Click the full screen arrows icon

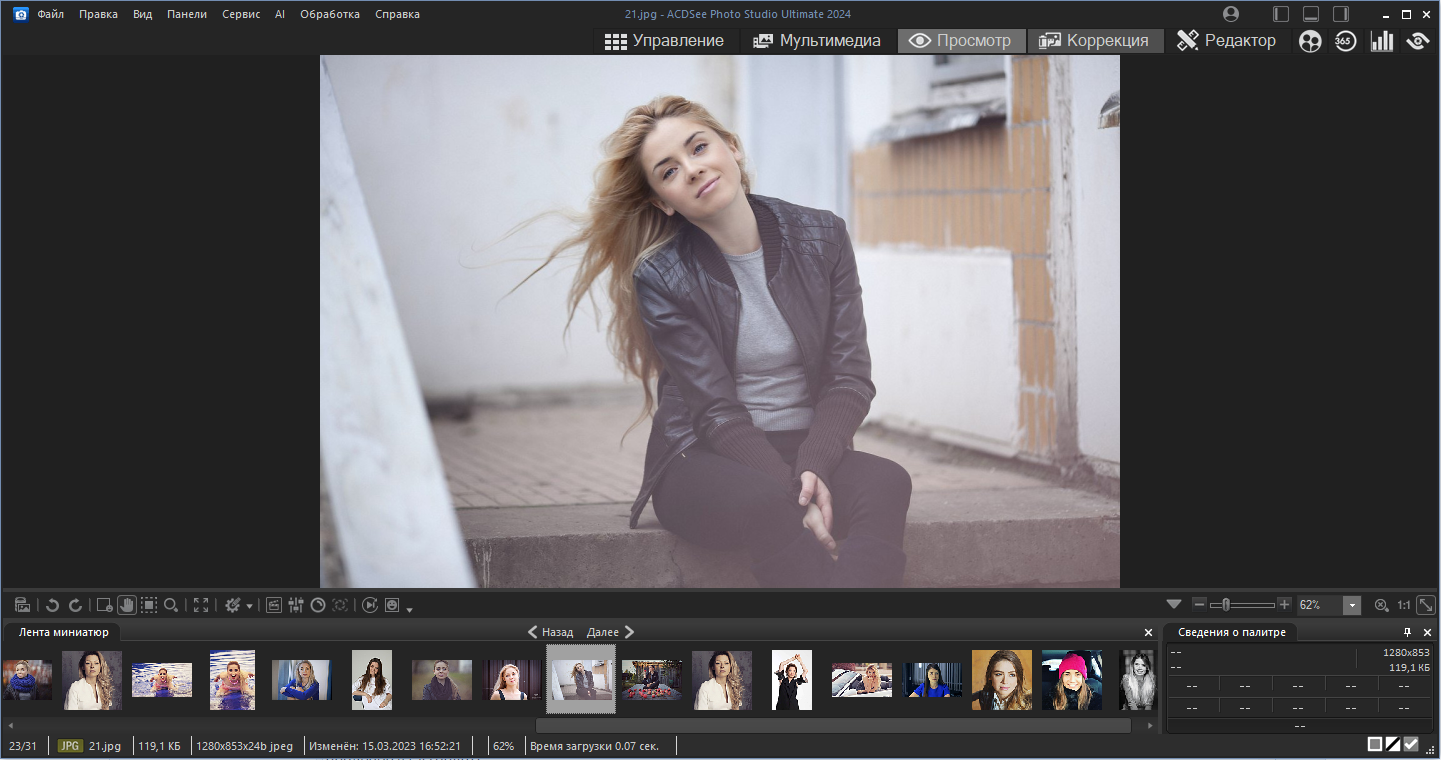click(x=201, y=605)
